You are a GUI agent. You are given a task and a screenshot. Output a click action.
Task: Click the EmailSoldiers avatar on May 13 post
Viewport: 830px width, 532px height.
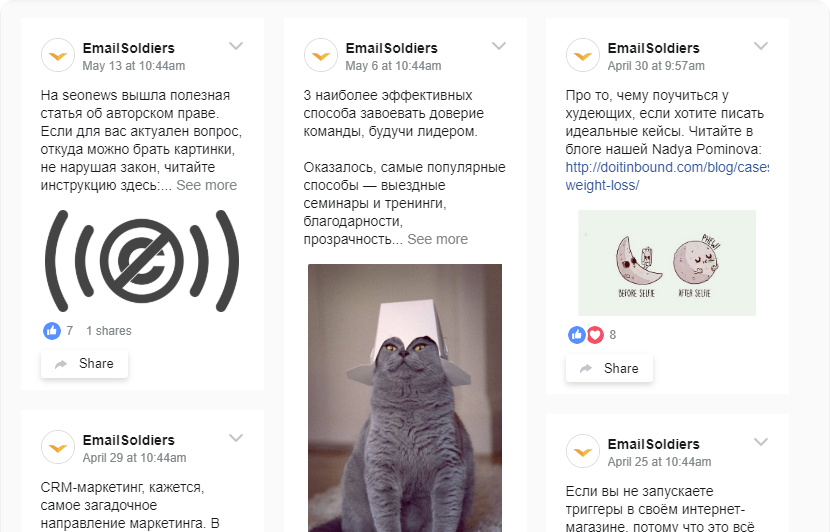tap(58, 55)
